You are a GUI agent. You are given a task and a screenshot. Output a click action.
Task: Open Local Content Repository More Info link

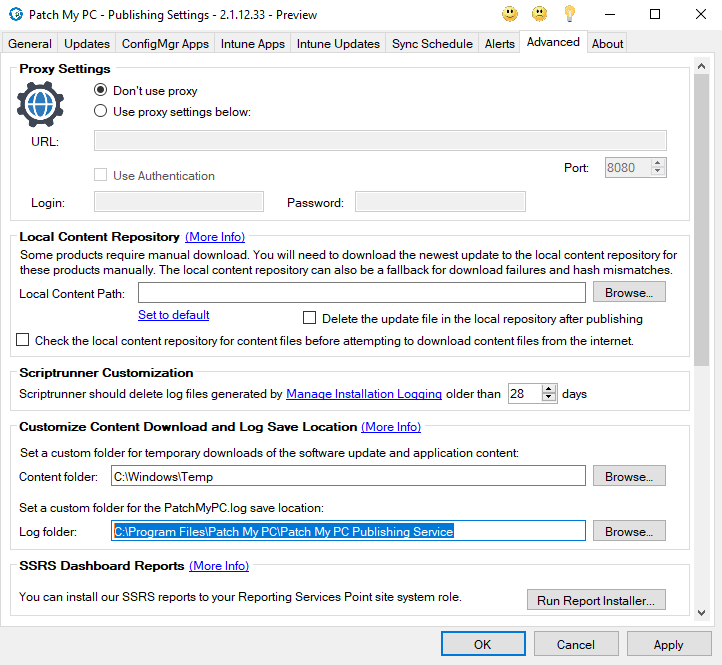215,237
